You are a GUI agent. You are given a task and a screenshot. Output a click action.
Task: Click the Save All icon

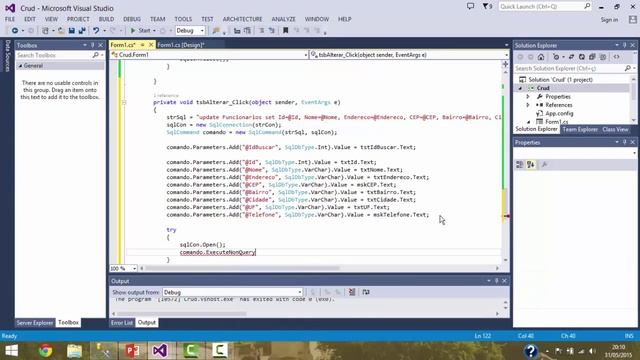[x=82, y=31]
